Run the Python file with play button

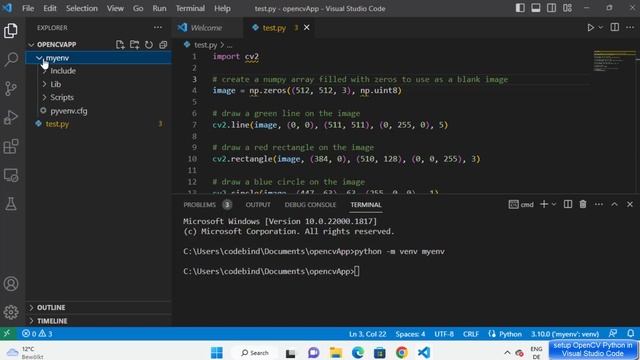(590, 27)
